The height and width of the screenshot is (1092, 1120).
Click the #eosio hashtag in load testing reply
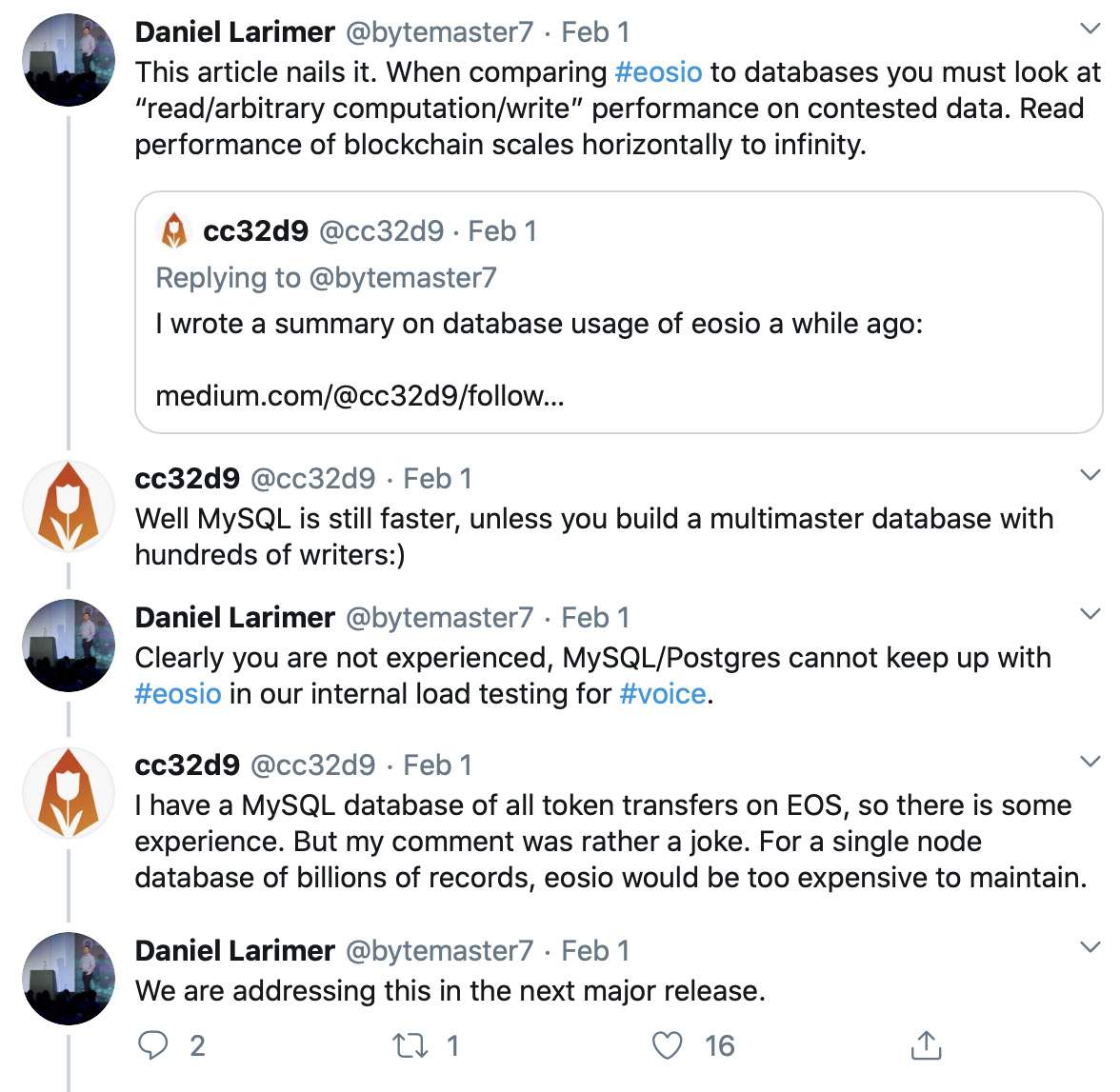pyautogui.click(x=178, y=694)
